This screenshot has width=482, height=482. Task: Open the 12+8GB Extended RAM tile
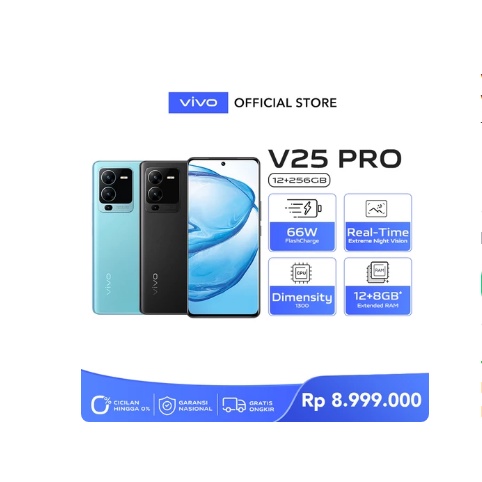point(378,286)
